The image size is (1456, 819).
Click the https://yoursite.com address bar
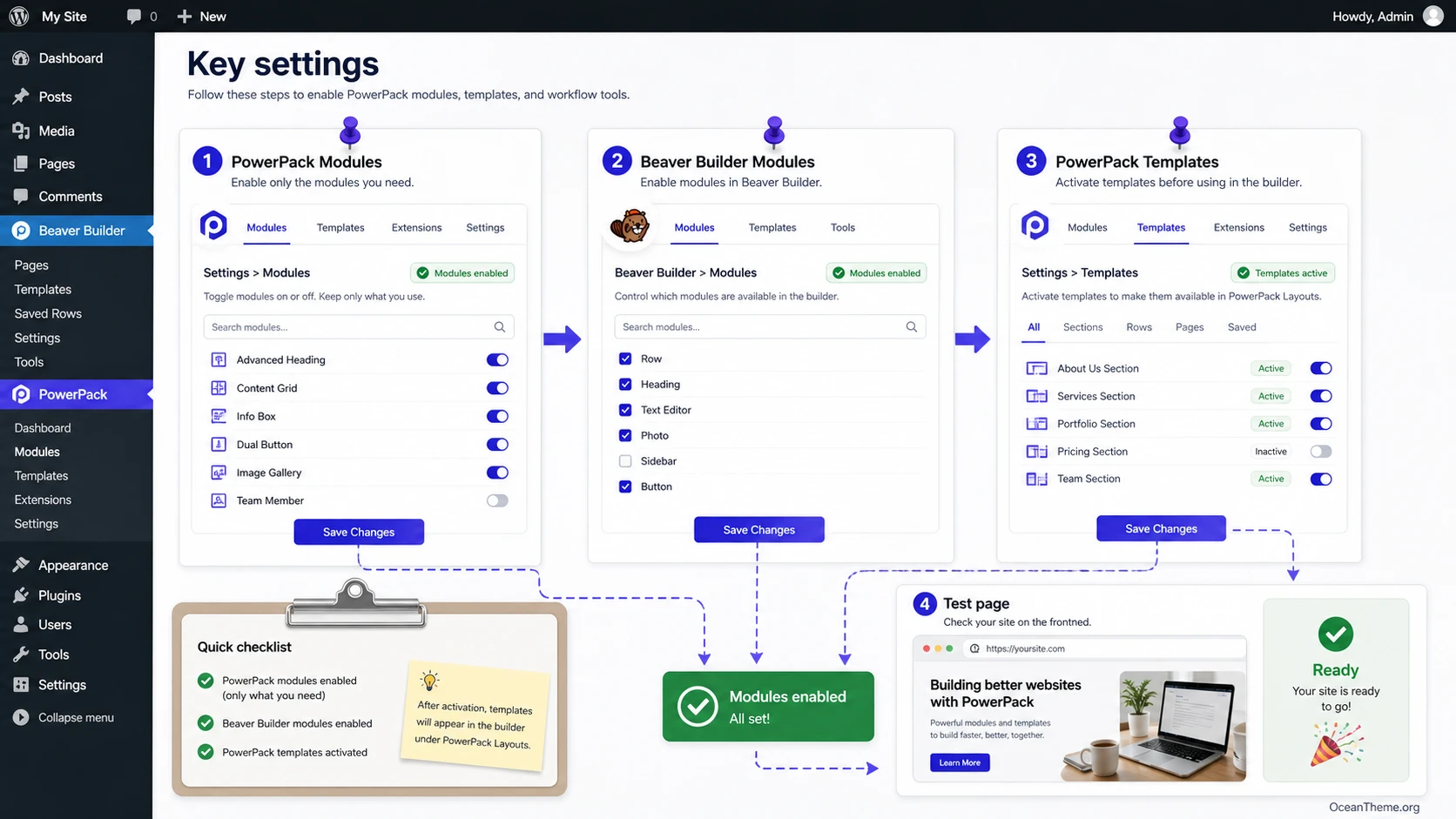click(x=1106, y=648)
